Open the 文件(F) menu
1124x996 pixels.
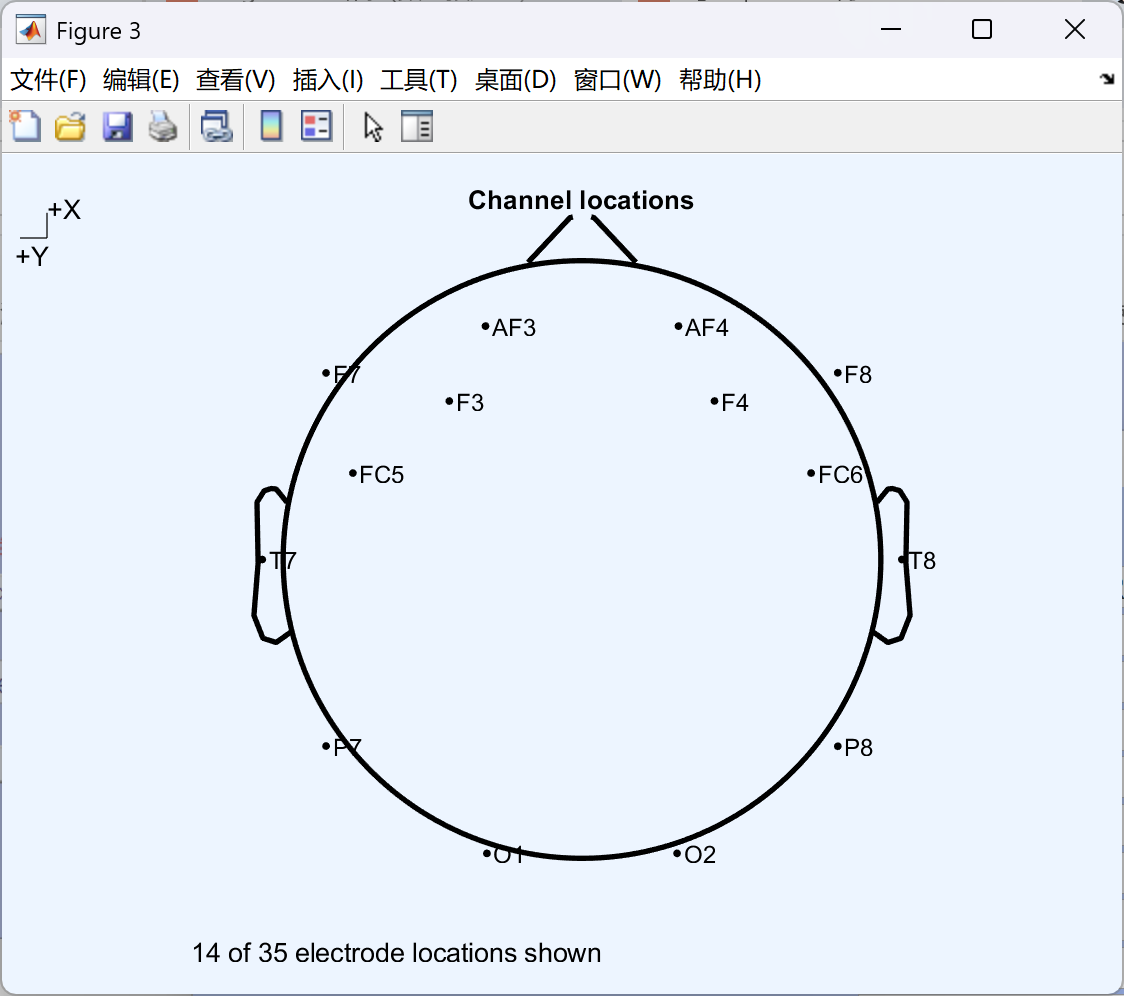pyautogui.click(x=48, y=80)
